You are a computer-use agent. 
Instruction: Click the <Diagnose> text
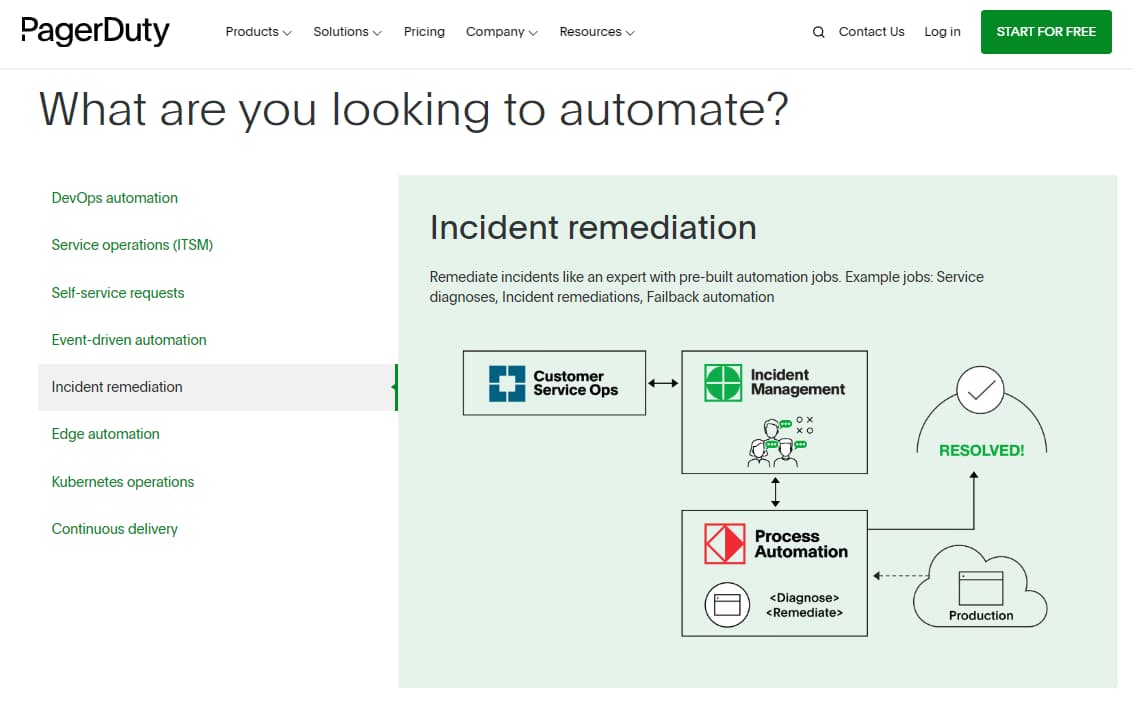pos(804,598)
